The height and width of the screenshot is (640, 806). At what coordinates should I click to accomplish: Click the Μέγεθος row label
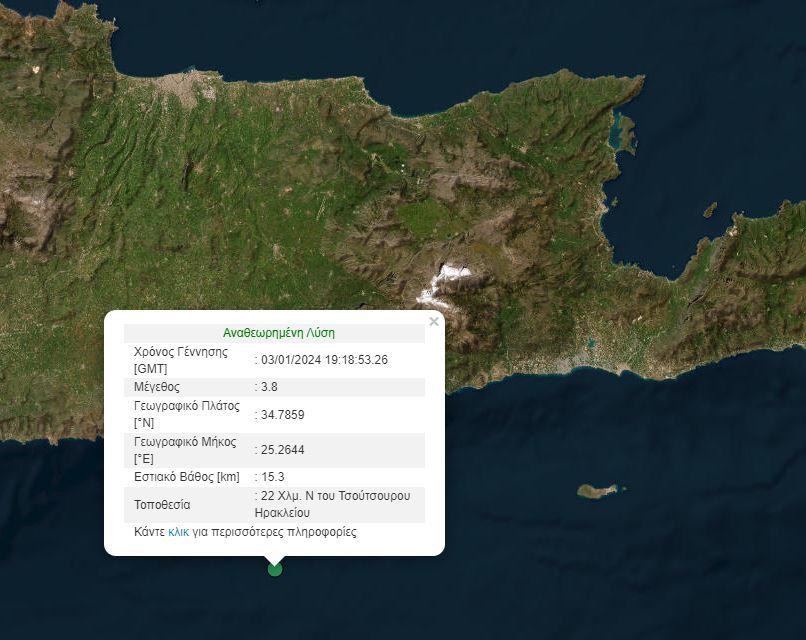pyautogui.click(x=156, y=386)
